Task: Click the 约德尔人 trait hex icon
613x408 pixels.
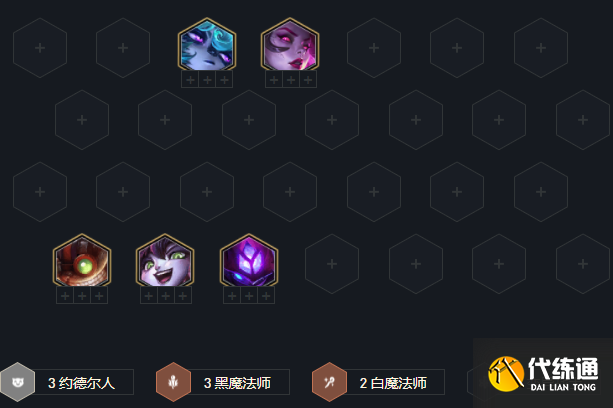Action: (18, 382)
